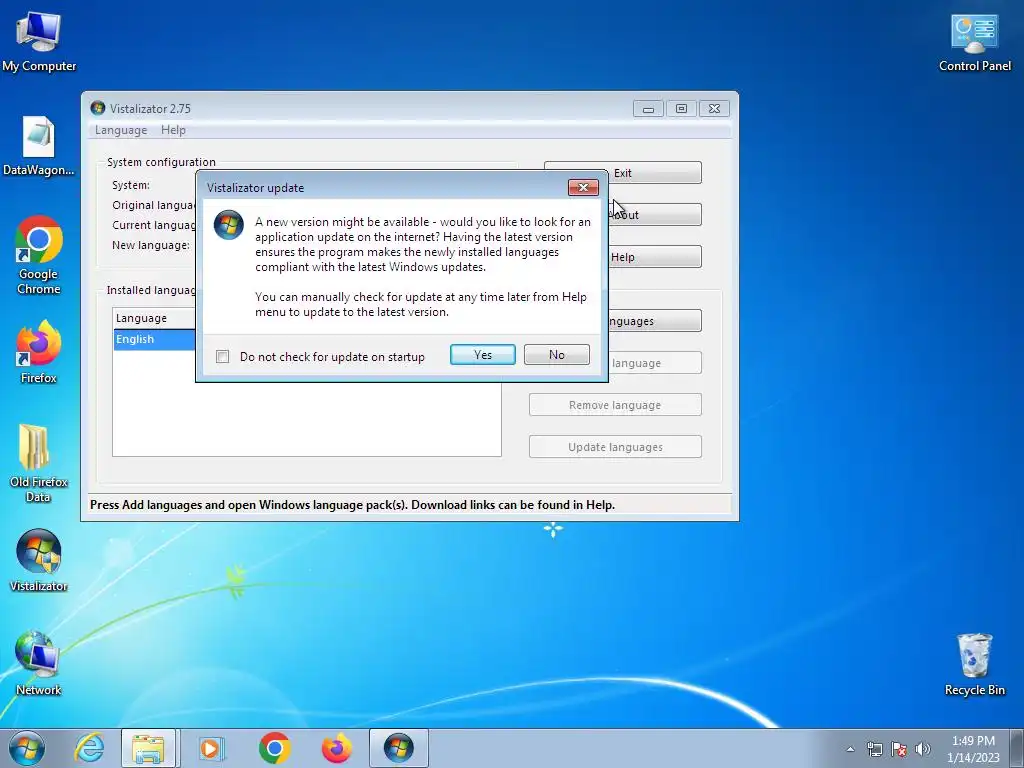Open the Network desktop icon
The image size is (1024, 768).
point(39,663)
